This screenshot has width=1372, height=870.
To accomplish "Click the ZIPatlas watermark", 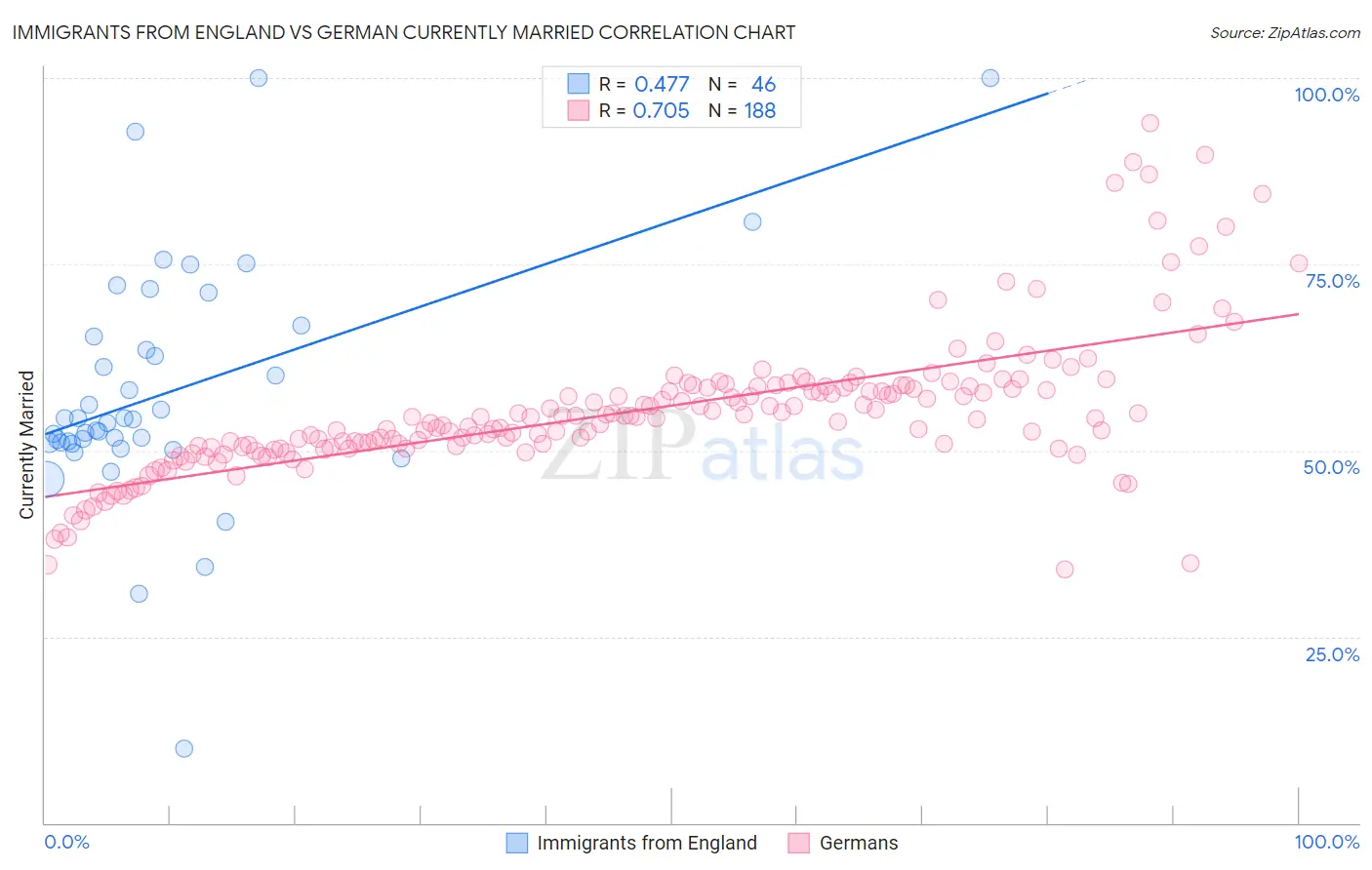I will (703, 449).
